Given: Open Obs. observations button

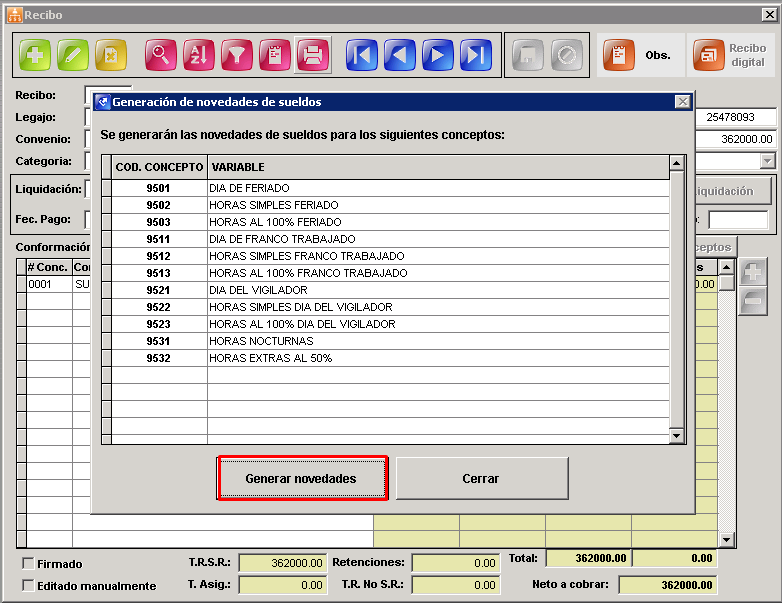Looking at the screenshot, I should click(640, 55).
